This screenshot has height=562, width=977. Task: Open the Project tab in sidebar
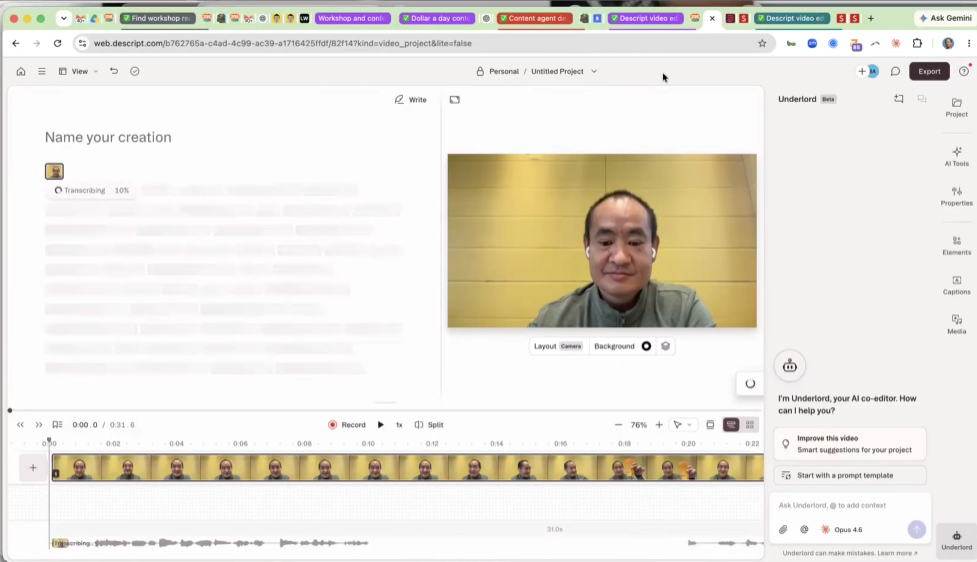[956, 107]
